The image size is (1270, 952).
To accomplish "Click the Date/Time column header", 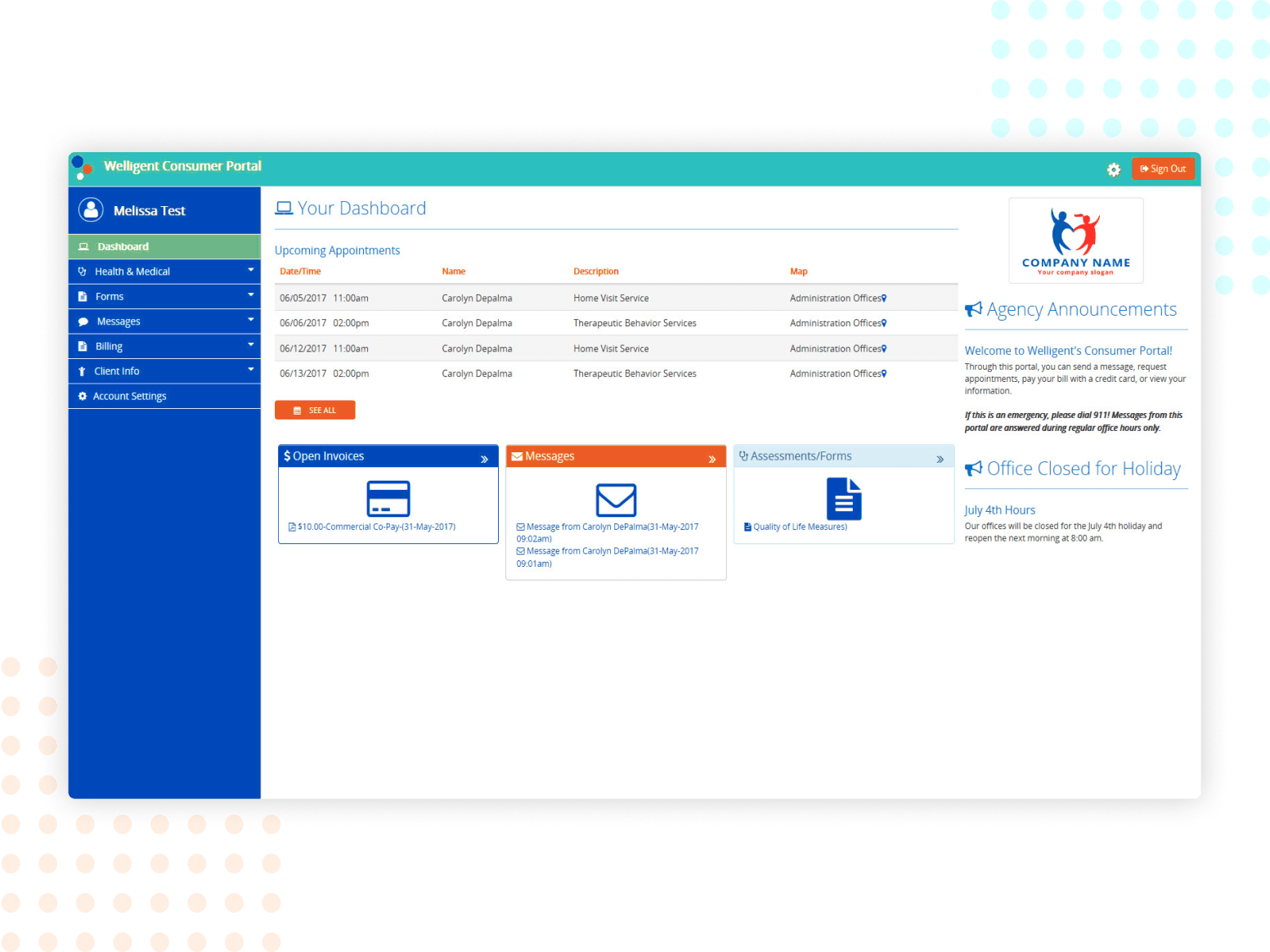I will [x=300, y=272].
